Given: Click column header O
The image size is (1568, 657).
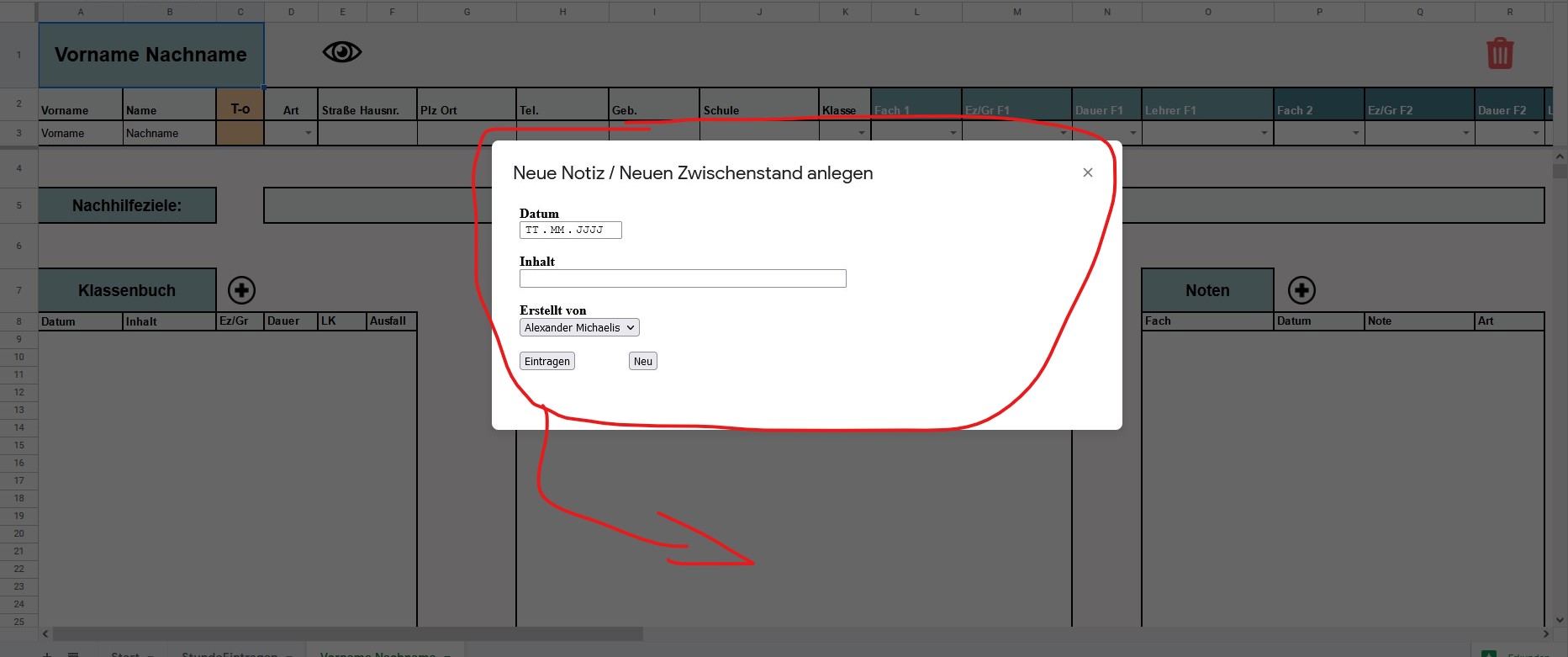Looking at the screenshot, I should pos(1208,12).
